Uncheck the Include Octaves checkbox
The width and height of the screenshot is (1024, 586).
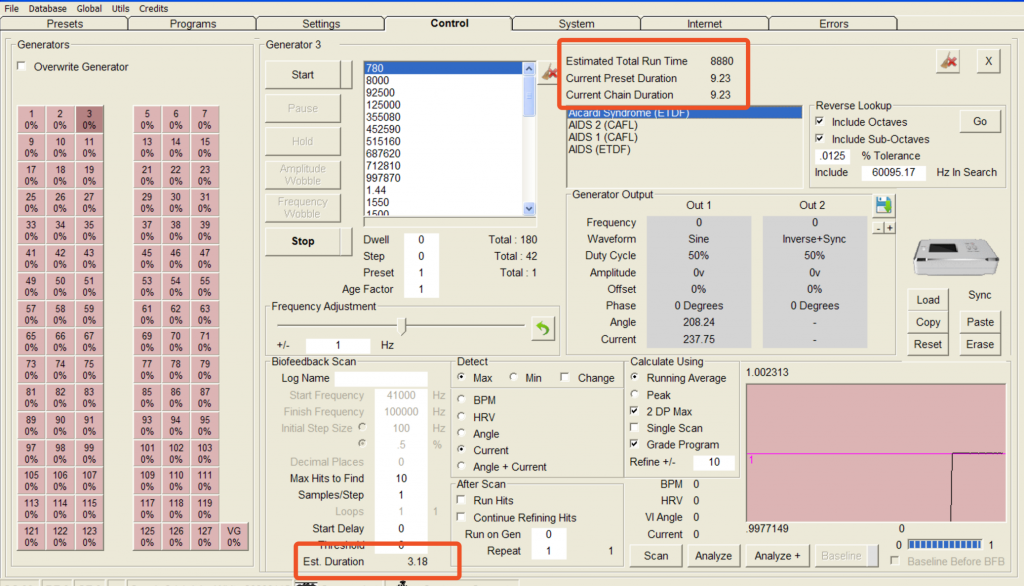(x=820, y=122)
